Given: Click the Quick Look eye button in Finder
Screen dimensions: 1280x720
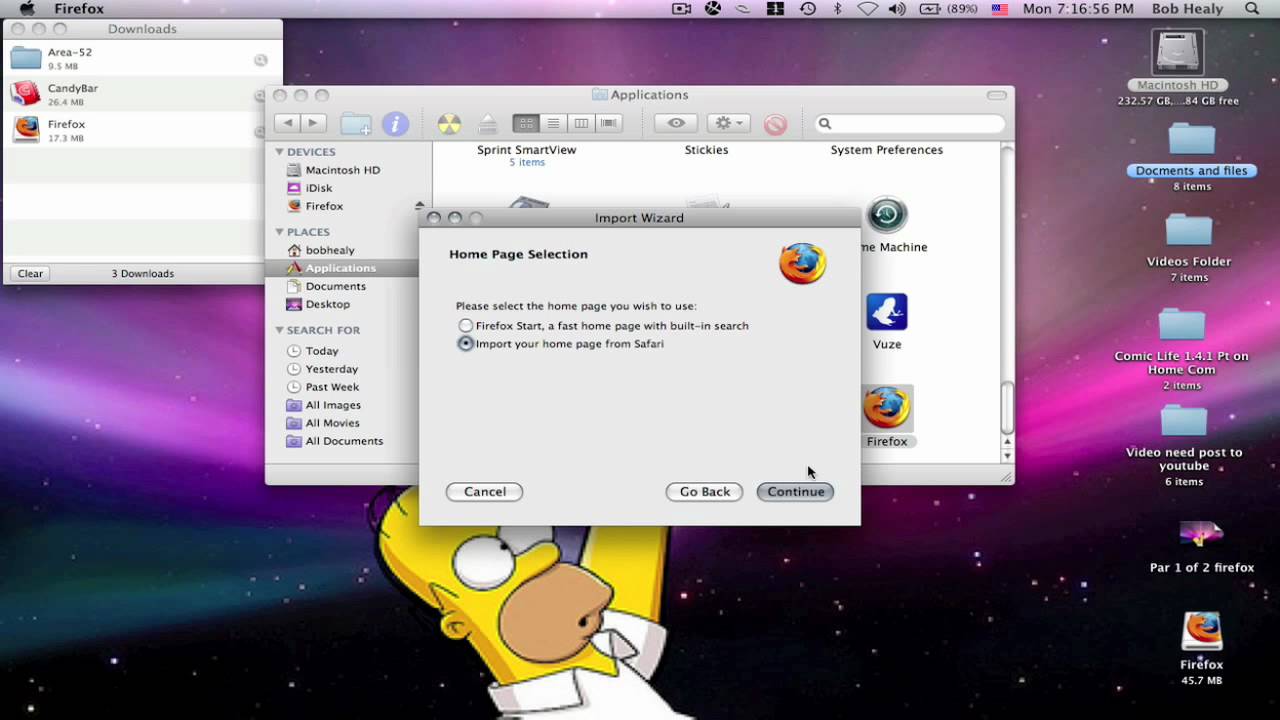Looking at the screenshot, I should click(676, 123).
